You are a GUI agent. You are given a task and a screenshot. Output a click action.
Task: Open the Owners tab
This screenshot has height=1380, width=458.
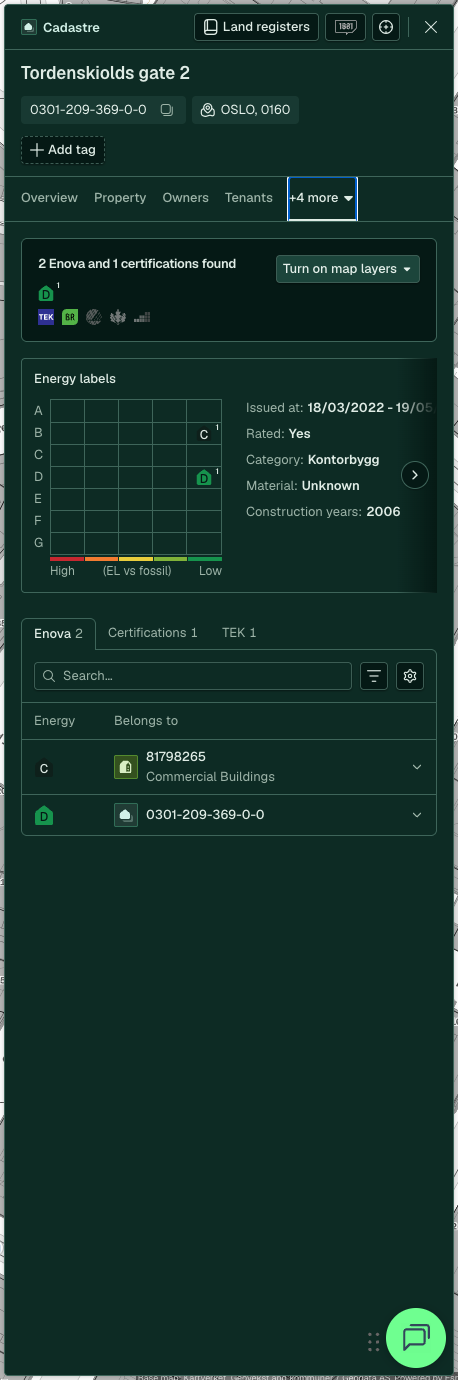(186, 198)
